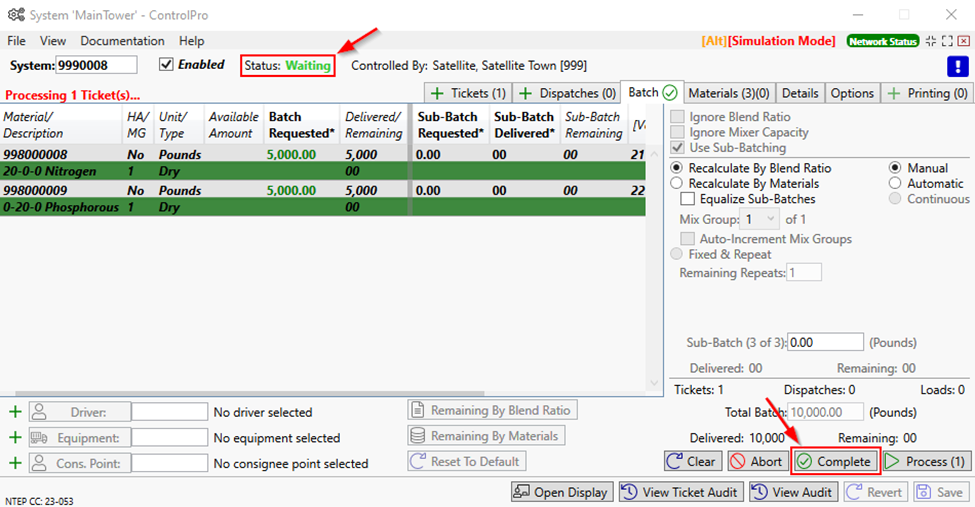The height and width of the screenshot is (507, 975).
Task: Click the blue exclamation alert icon
Action: (958, 66)
